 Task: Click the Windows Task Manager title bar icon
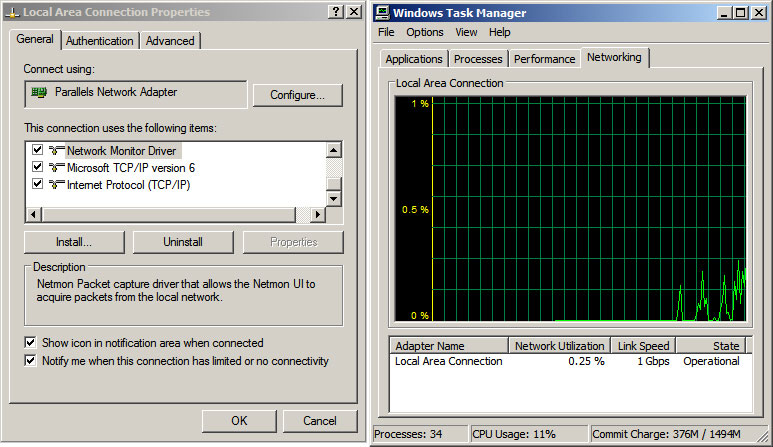point(382,13)
